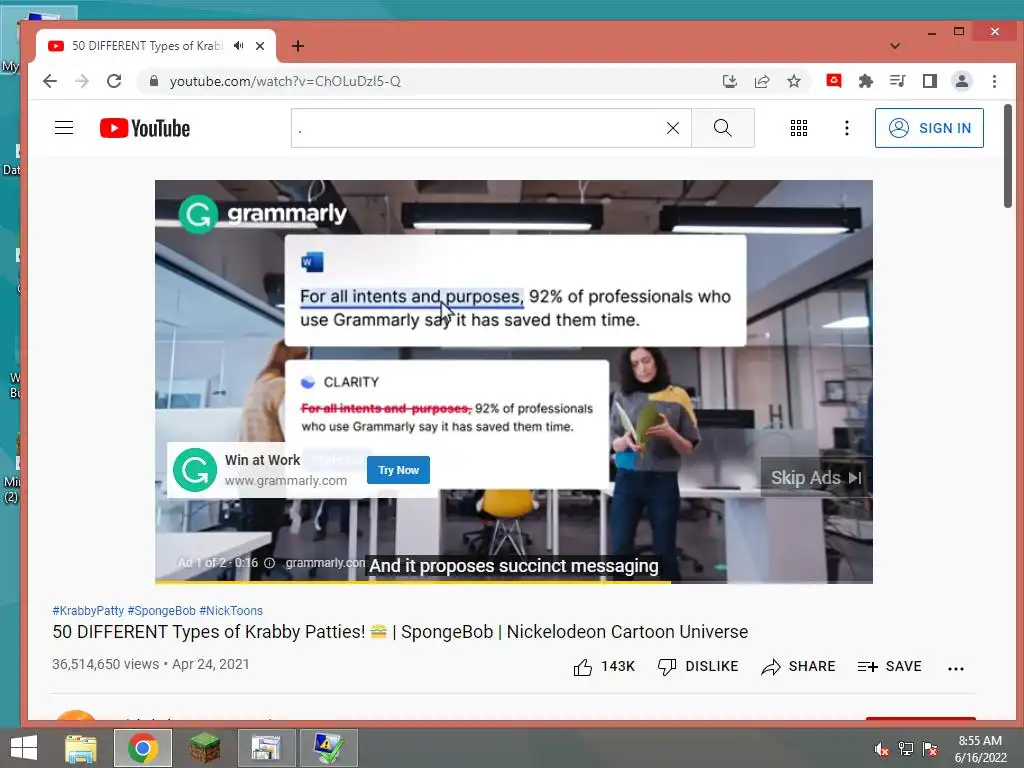Open tab search chevron in title bar
The image size is (1024, 768).
click(895, 46)
